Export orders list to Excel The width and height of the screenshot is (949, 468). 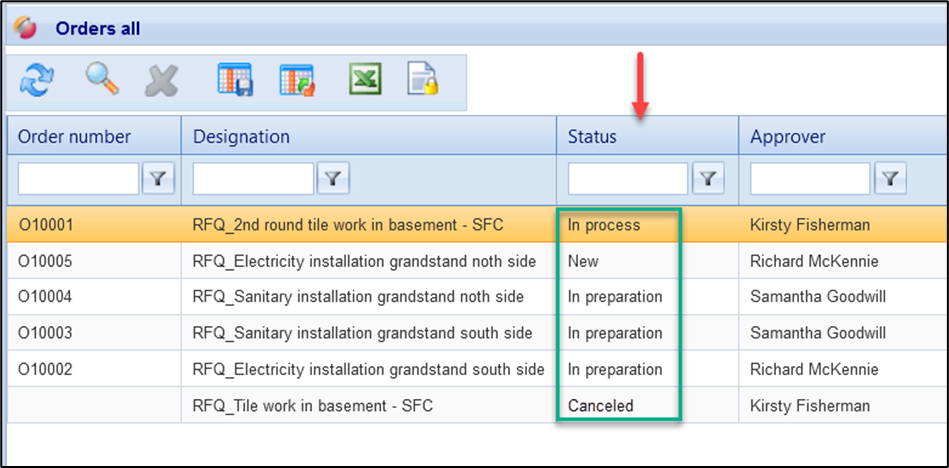[364, 80]
